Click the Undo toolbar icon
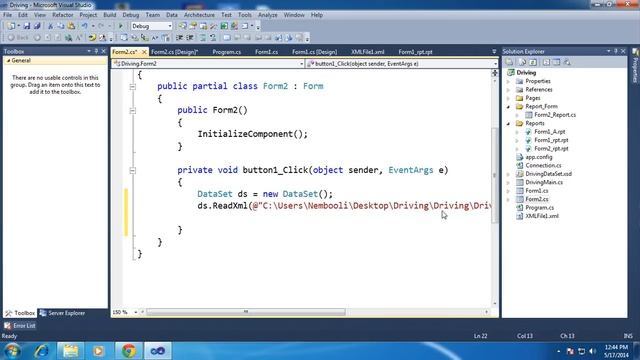640x360 pixels. coord(84,26)
